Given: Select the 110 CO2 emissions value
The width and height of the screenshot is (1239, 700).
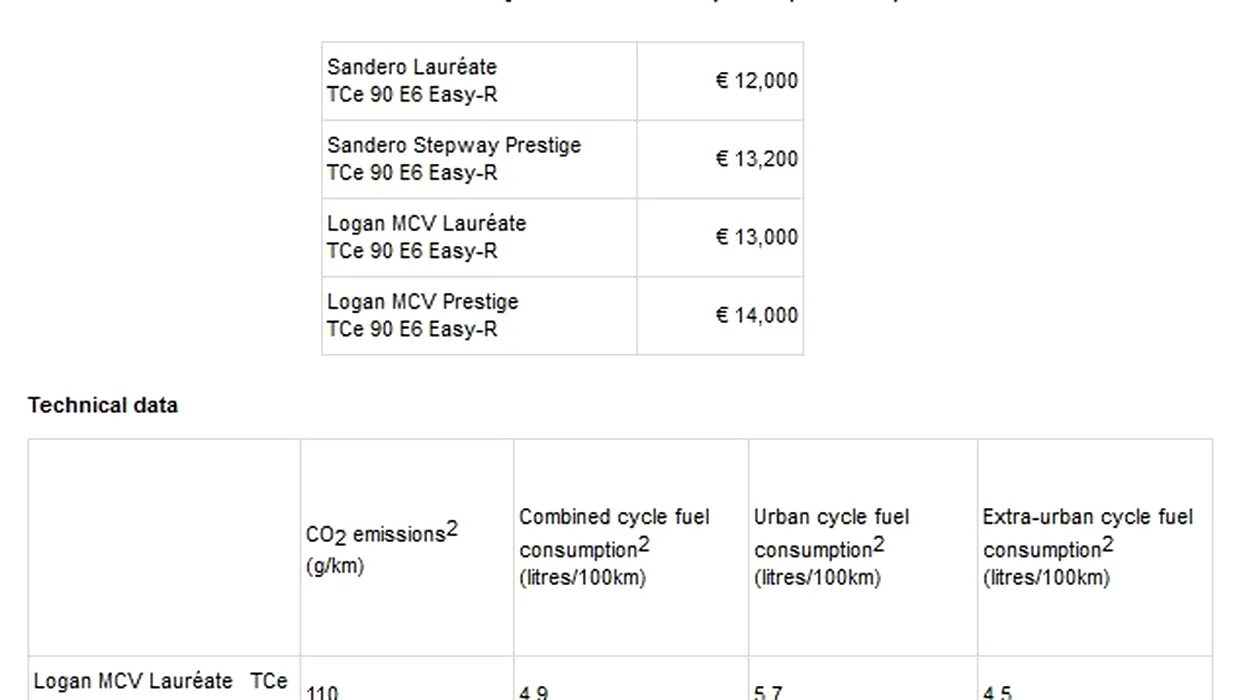Looking at the screenshot, I should pos(322,691).
